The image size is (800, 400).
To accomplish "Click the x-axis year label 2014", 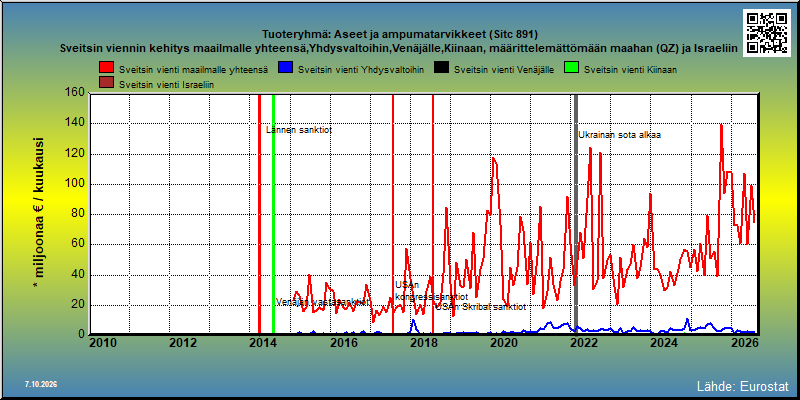I will click(x=263, y=342).
